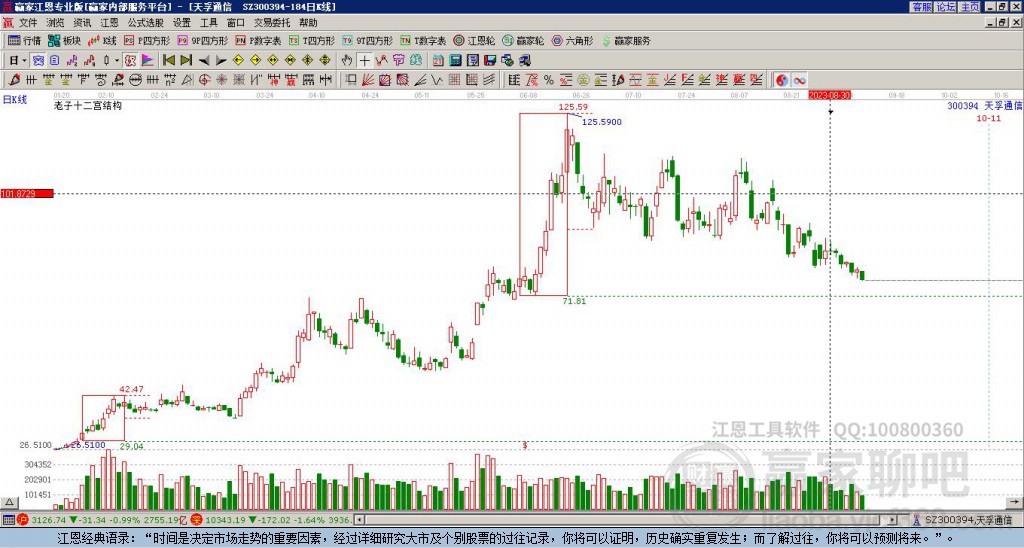1024x548 pixels.
Task: Select the hand pan tool
Action: click(347, 61)
